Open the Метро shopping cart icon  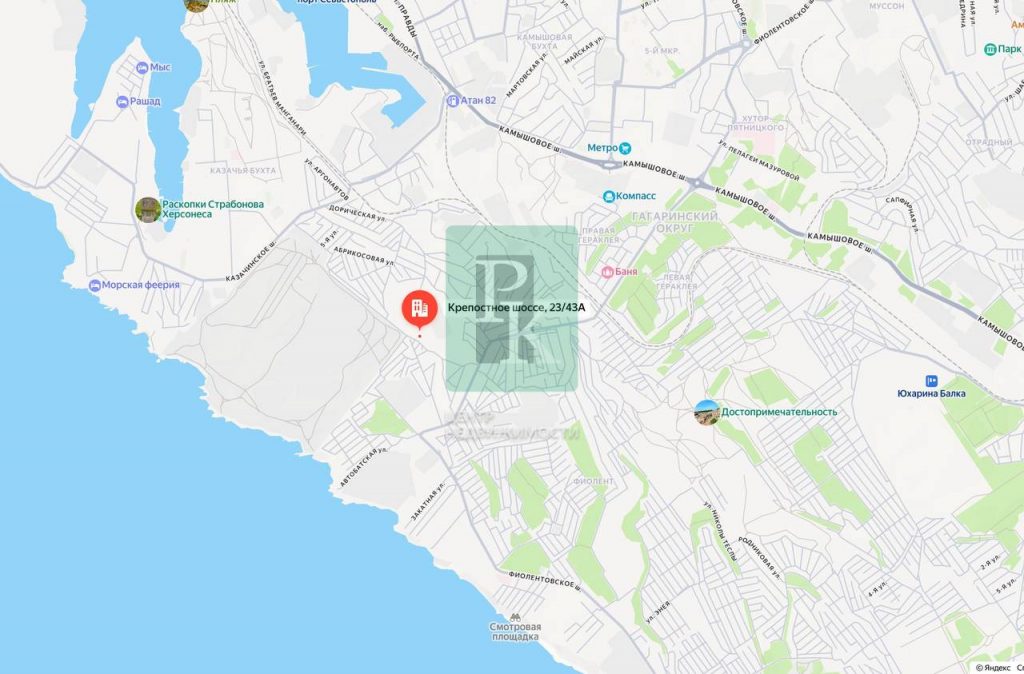626,148
